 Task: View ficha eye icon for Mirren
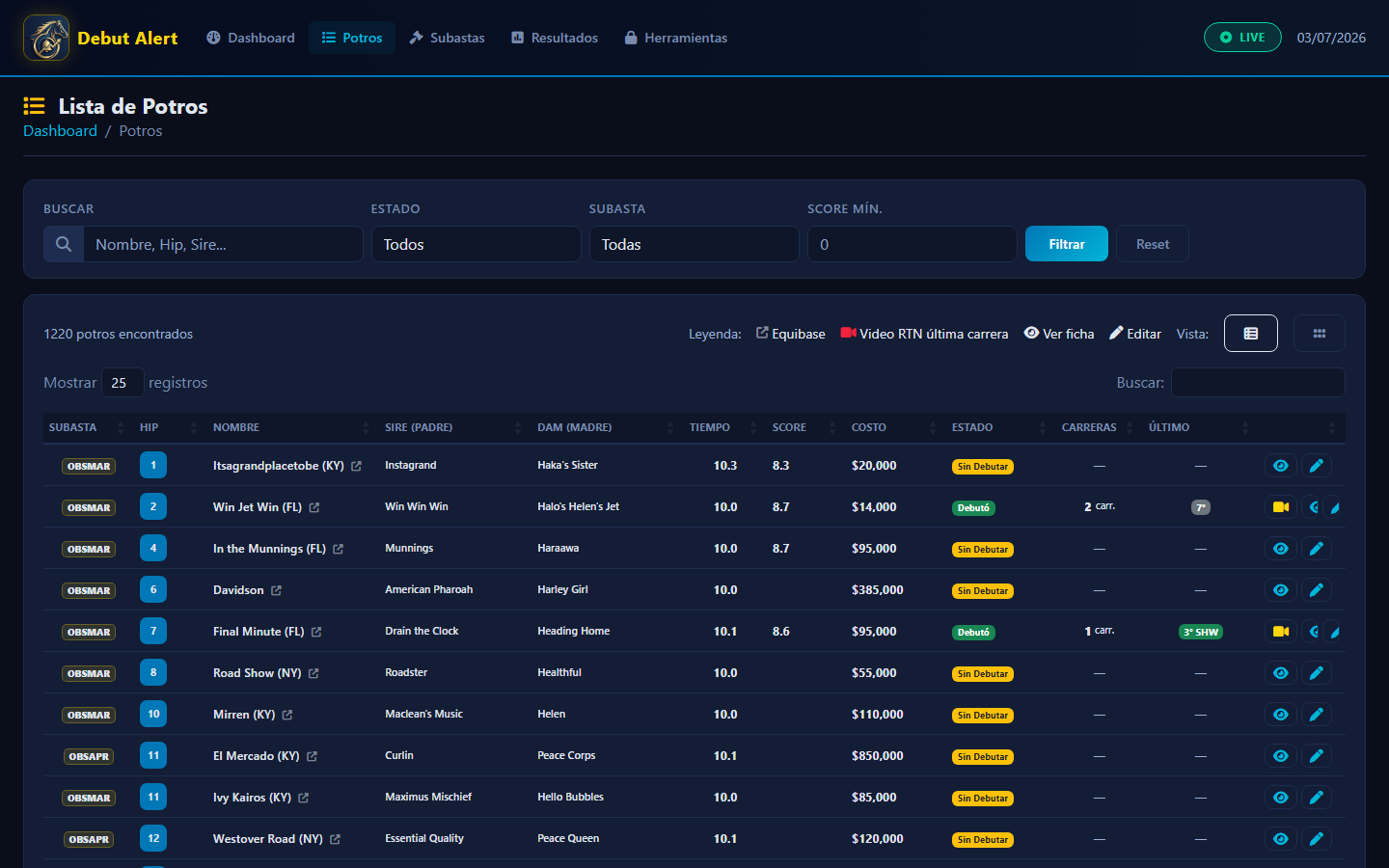pyautogui.click(x=1281, y=715)
